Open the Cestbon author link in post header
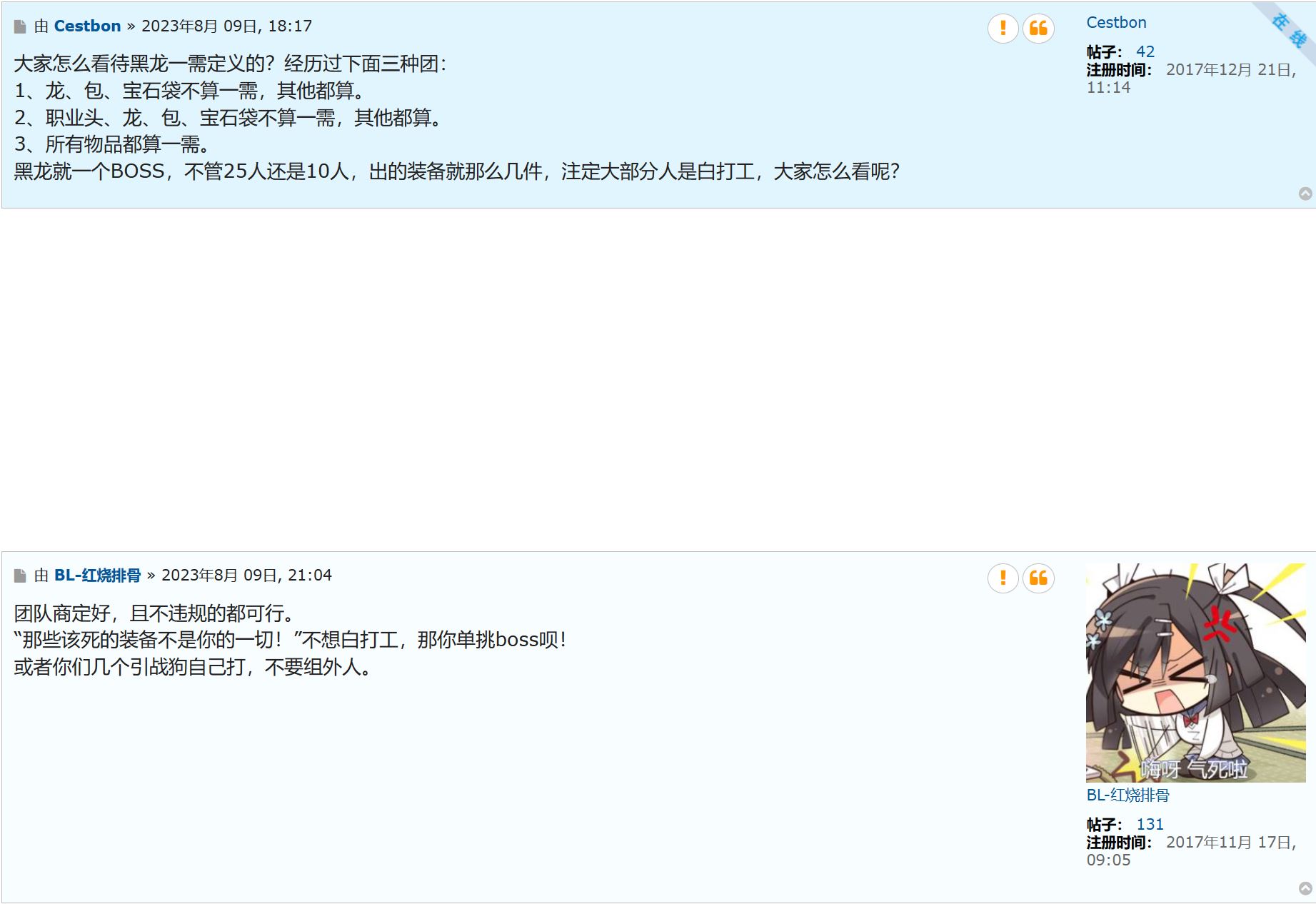 87,26
